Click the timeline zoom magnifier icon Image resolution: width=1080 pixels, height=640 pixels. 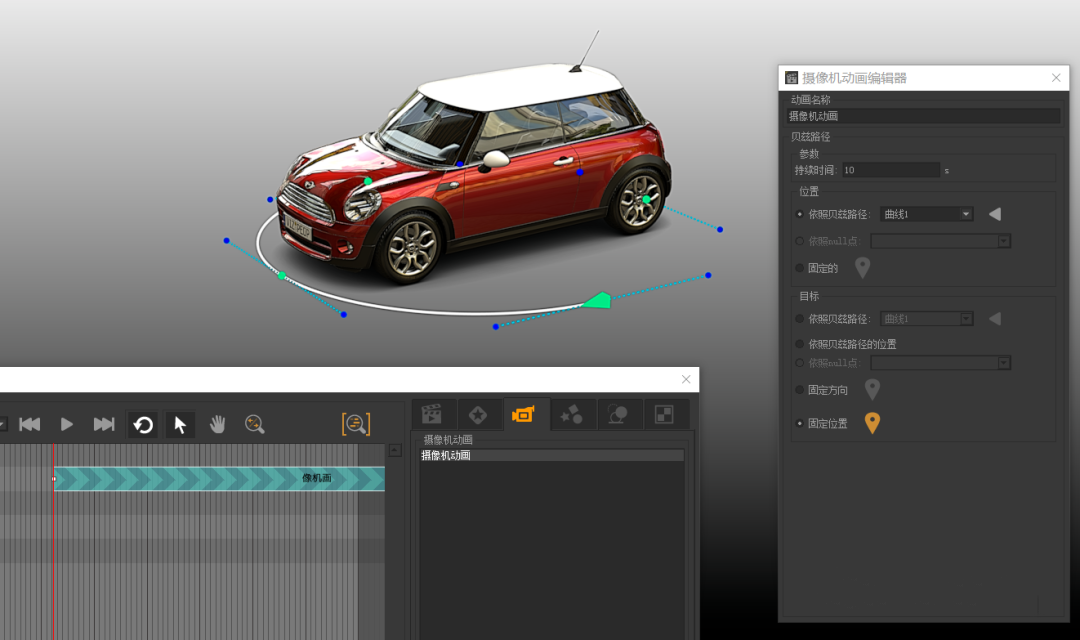pos(255,425)
